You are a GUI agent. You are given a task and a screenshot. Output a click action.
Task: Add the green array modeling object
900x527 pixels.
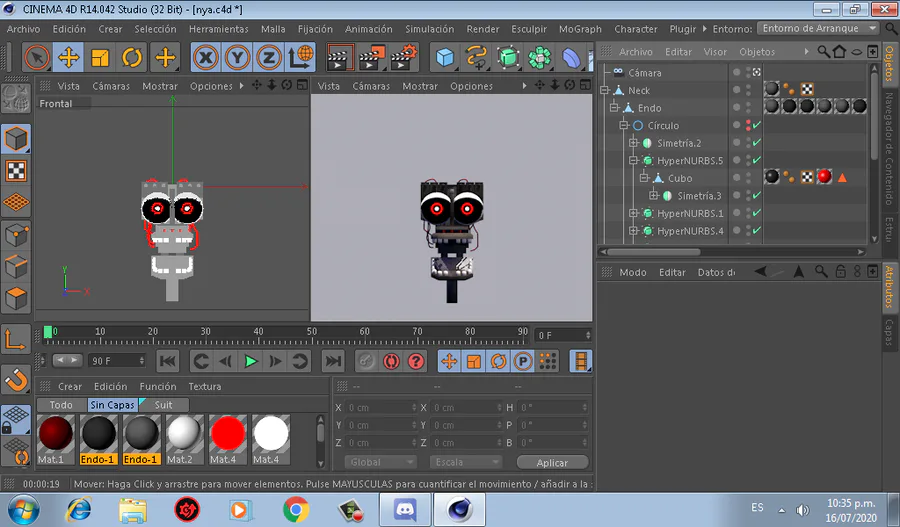[540, 57]
